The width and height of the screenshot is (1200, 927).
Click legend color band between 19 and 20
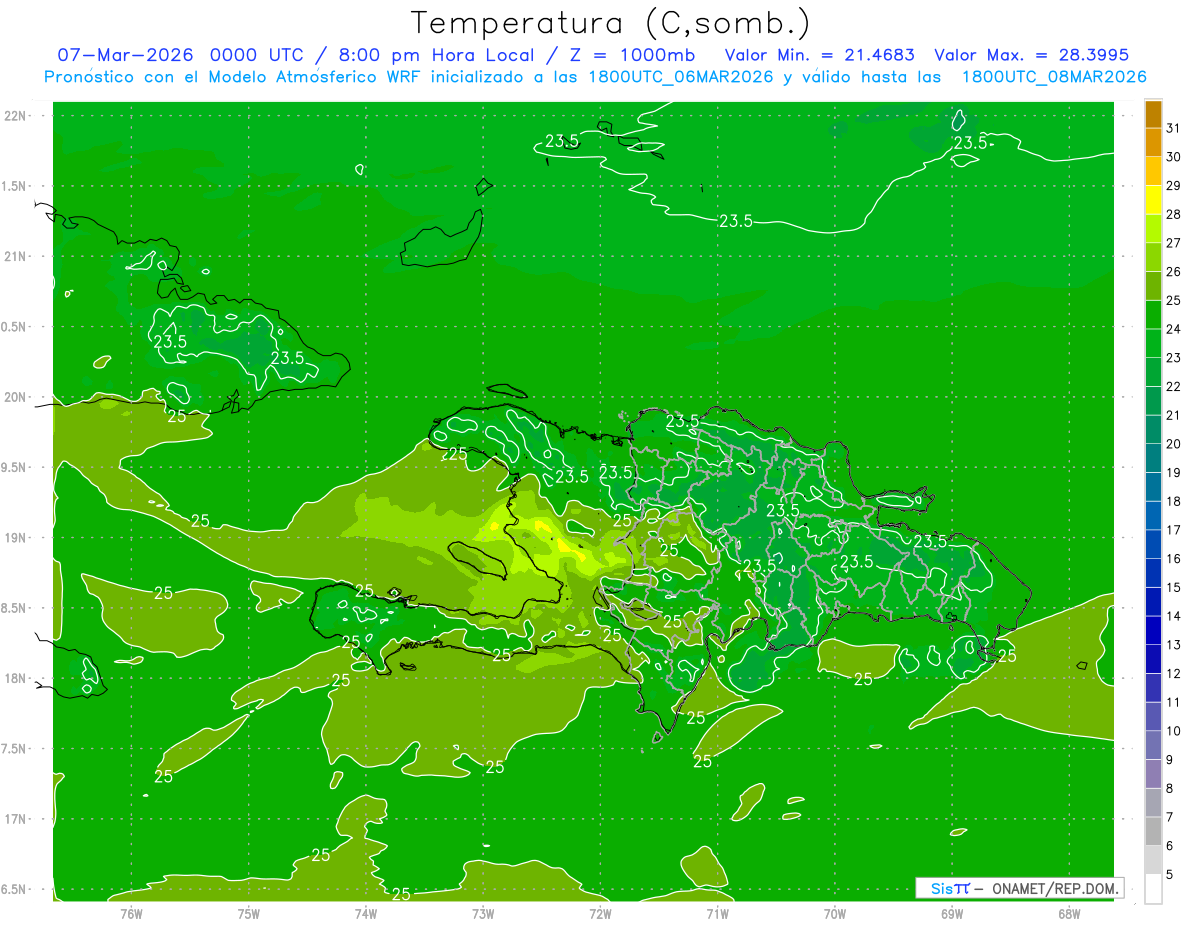[x=1153, y=459]
